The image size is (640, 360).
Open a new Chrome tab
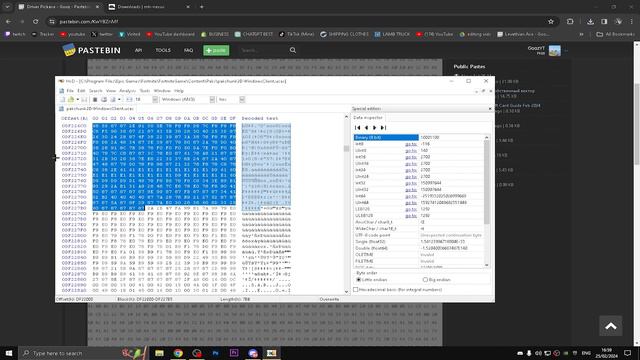click(x=201, y=7)
